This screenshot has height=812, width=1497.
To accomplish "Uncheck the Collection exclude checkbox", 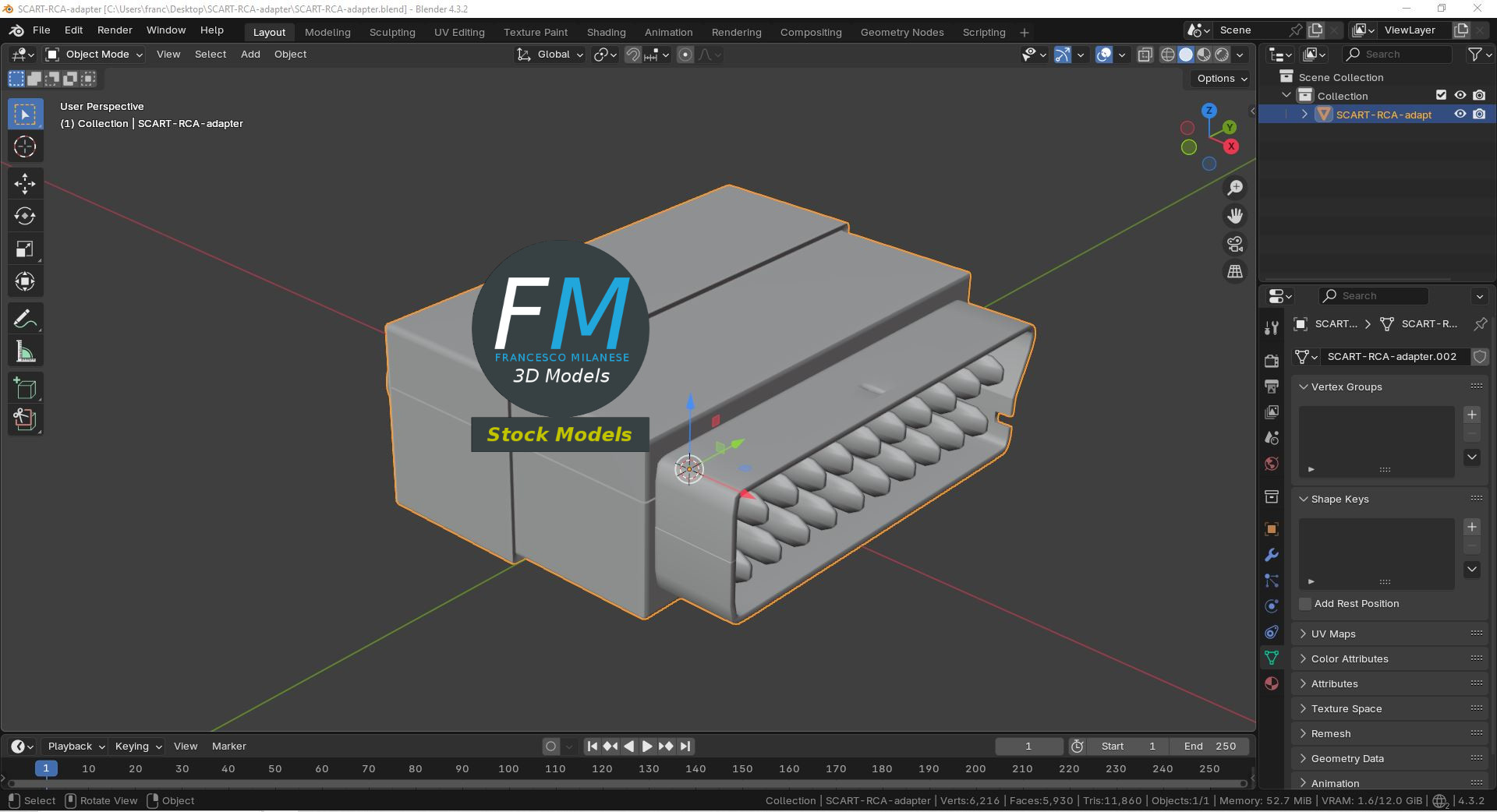I will point(1442,95).
